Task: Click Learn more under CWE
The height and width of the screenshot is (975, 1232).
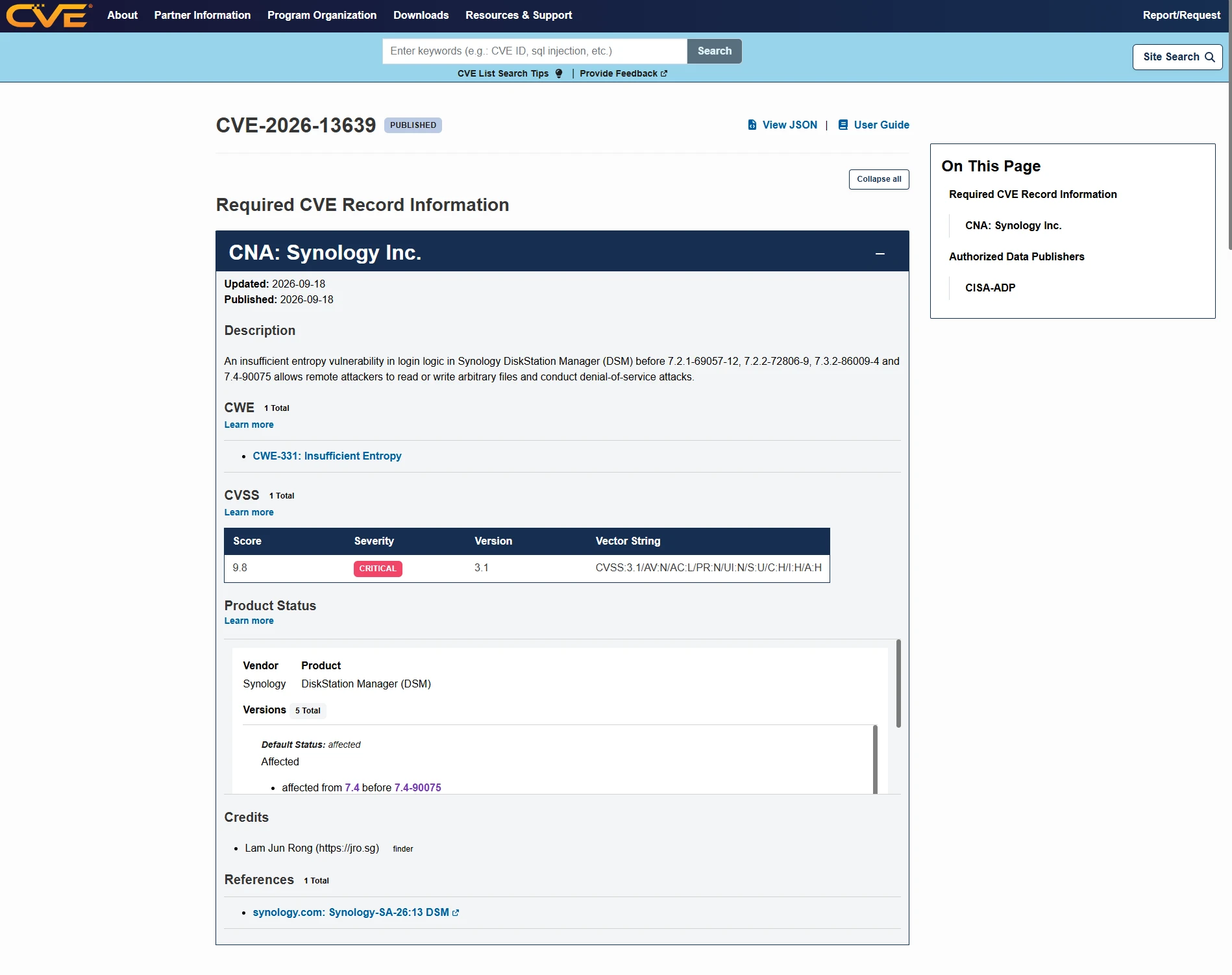Action: [249, 425]
